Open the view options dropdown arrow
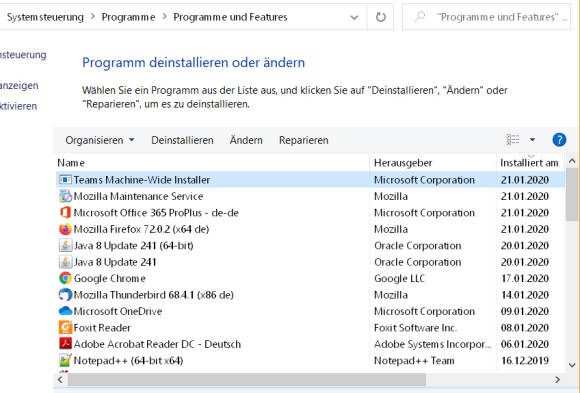580x393 pixels. pos(532,140)
